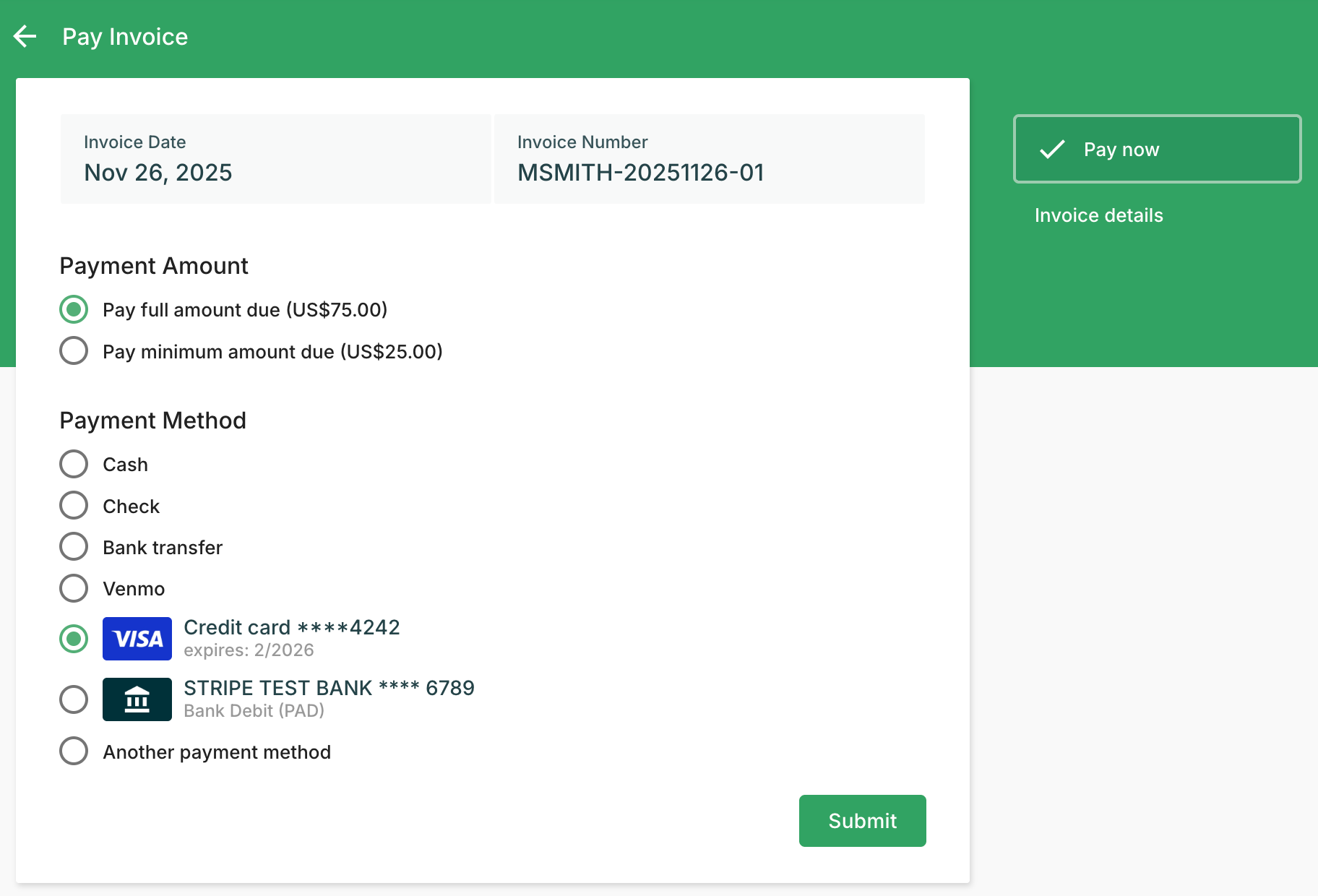Click the VISA card logo
Image resolution: width=1318 pixels, height=896 pixels.
click(137, 639)
